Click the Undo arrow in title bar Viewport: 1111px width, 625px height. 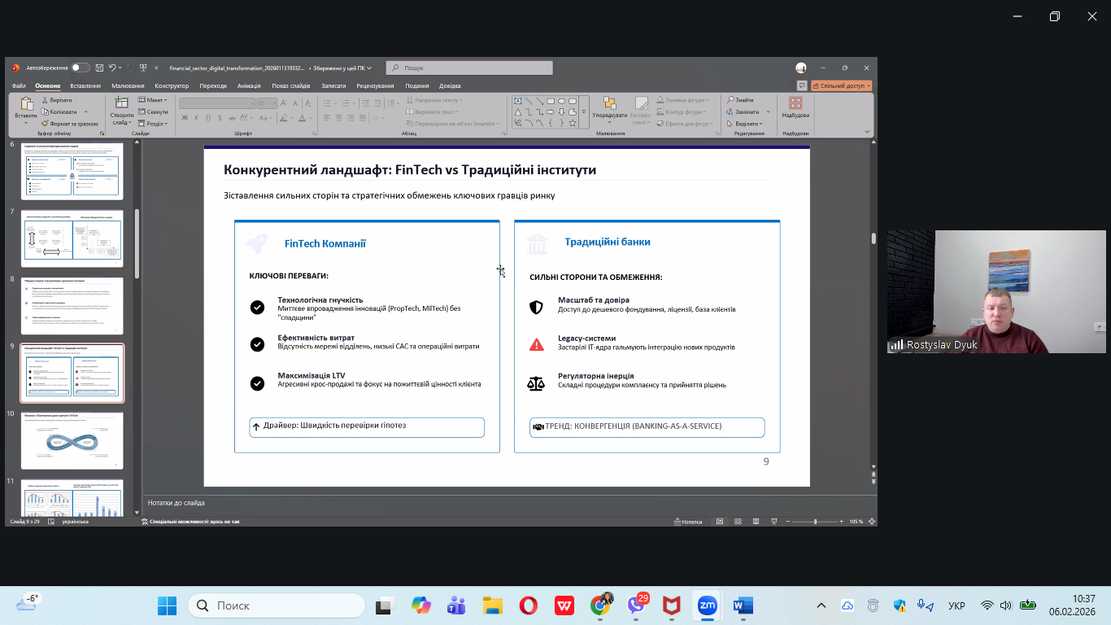112,68
